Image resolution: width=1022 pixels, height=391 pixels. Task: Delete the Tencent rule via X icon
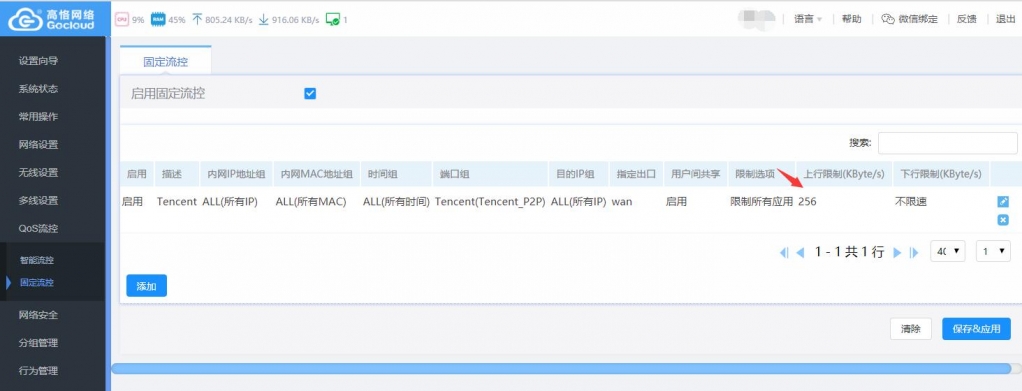coord(1003,220)
